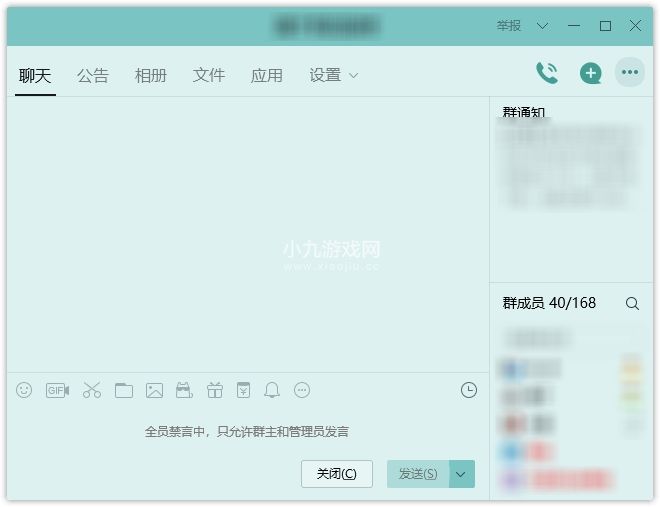Open the 相册 tab

pyautogui.click(x=151, y=76)
